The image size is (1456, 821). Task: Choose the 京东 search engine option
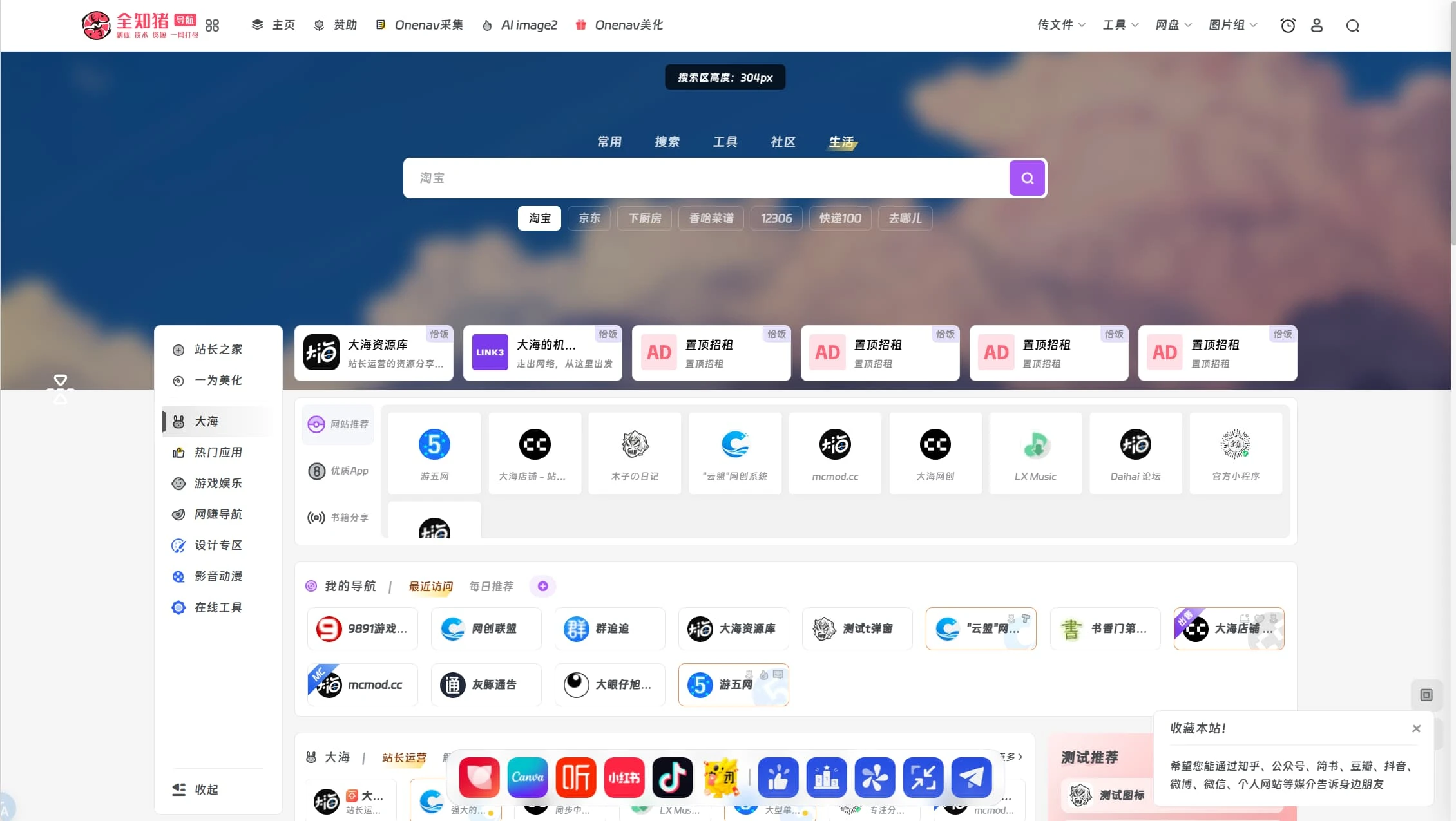coord(589,218)
